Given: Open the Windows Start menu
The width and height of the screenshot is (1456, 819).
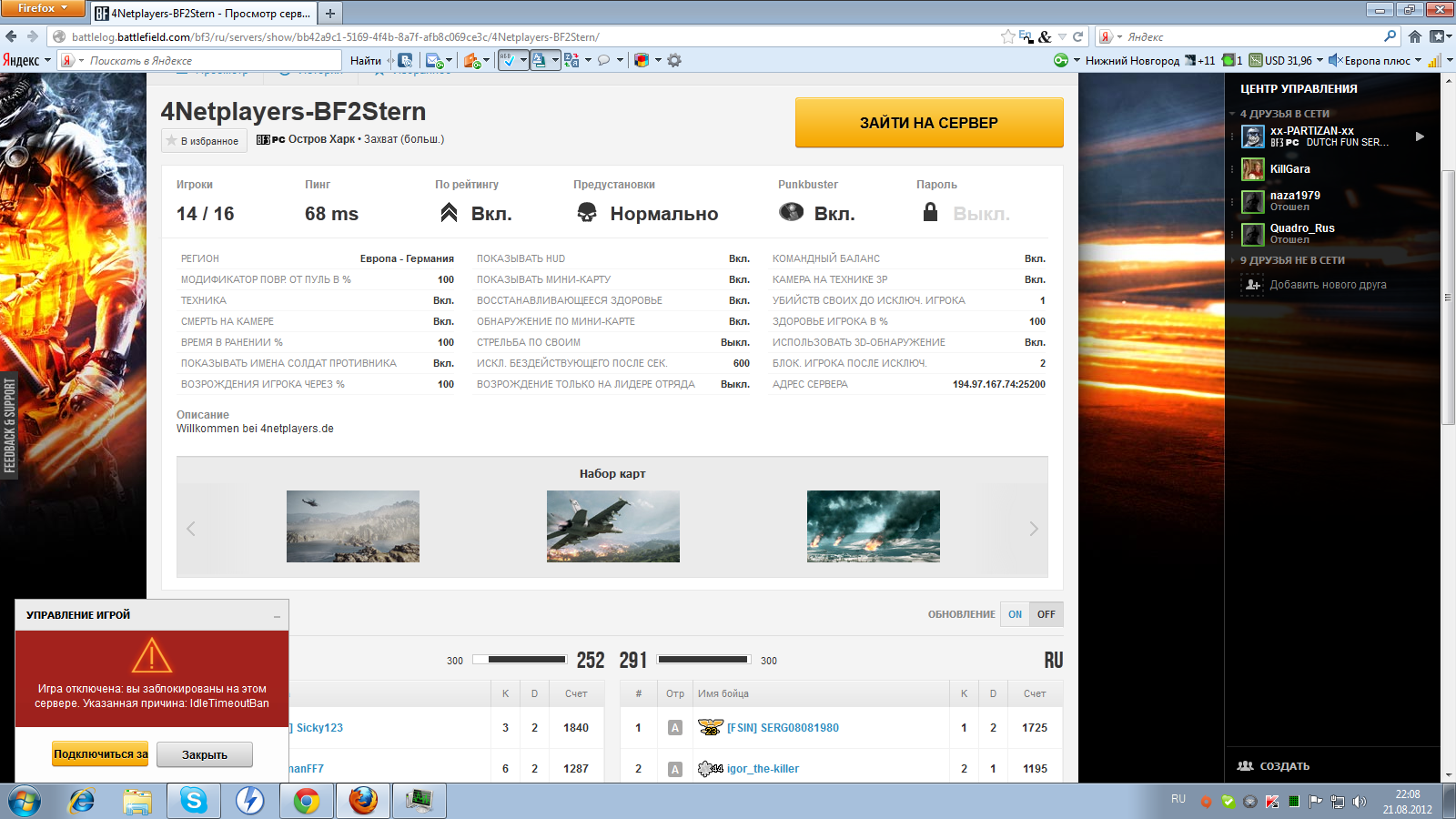Looking at the screenshot, I should (x=25, y=802).
